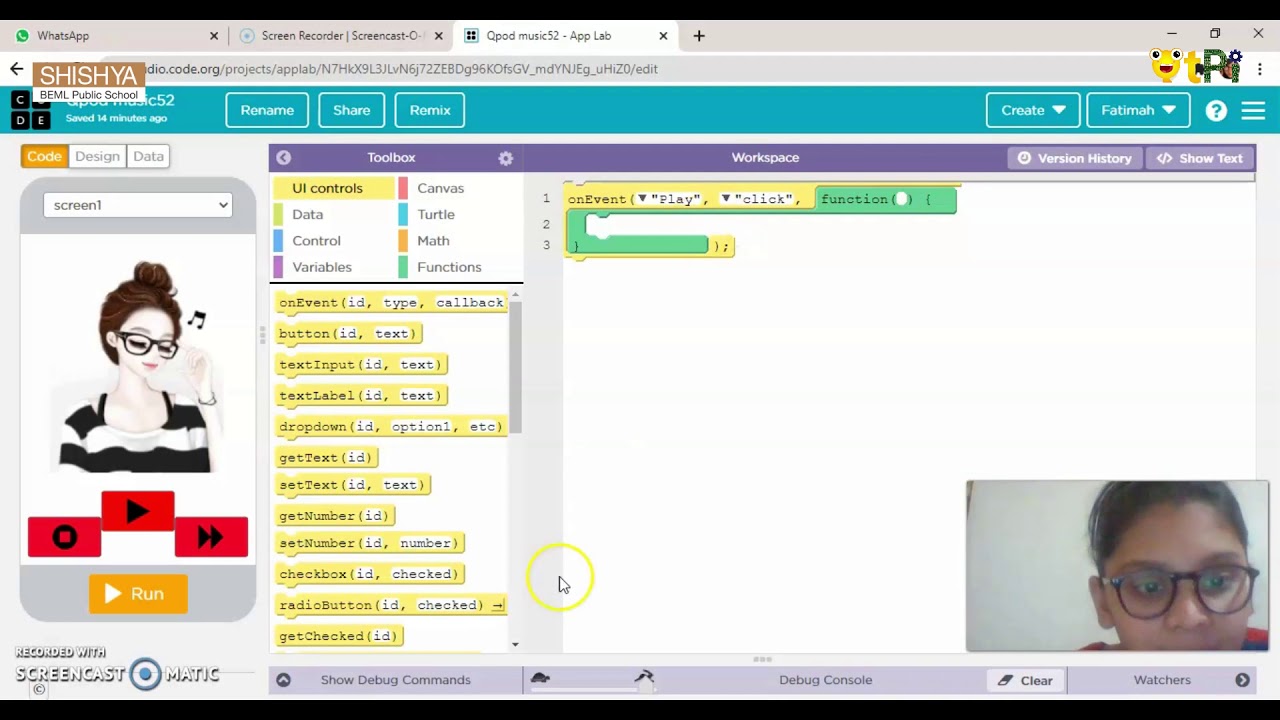This screenshot has height=720, width=1280.
Task: Switch to the Screen Recorder Screencast-O-Matic tab
Action: 340,36
